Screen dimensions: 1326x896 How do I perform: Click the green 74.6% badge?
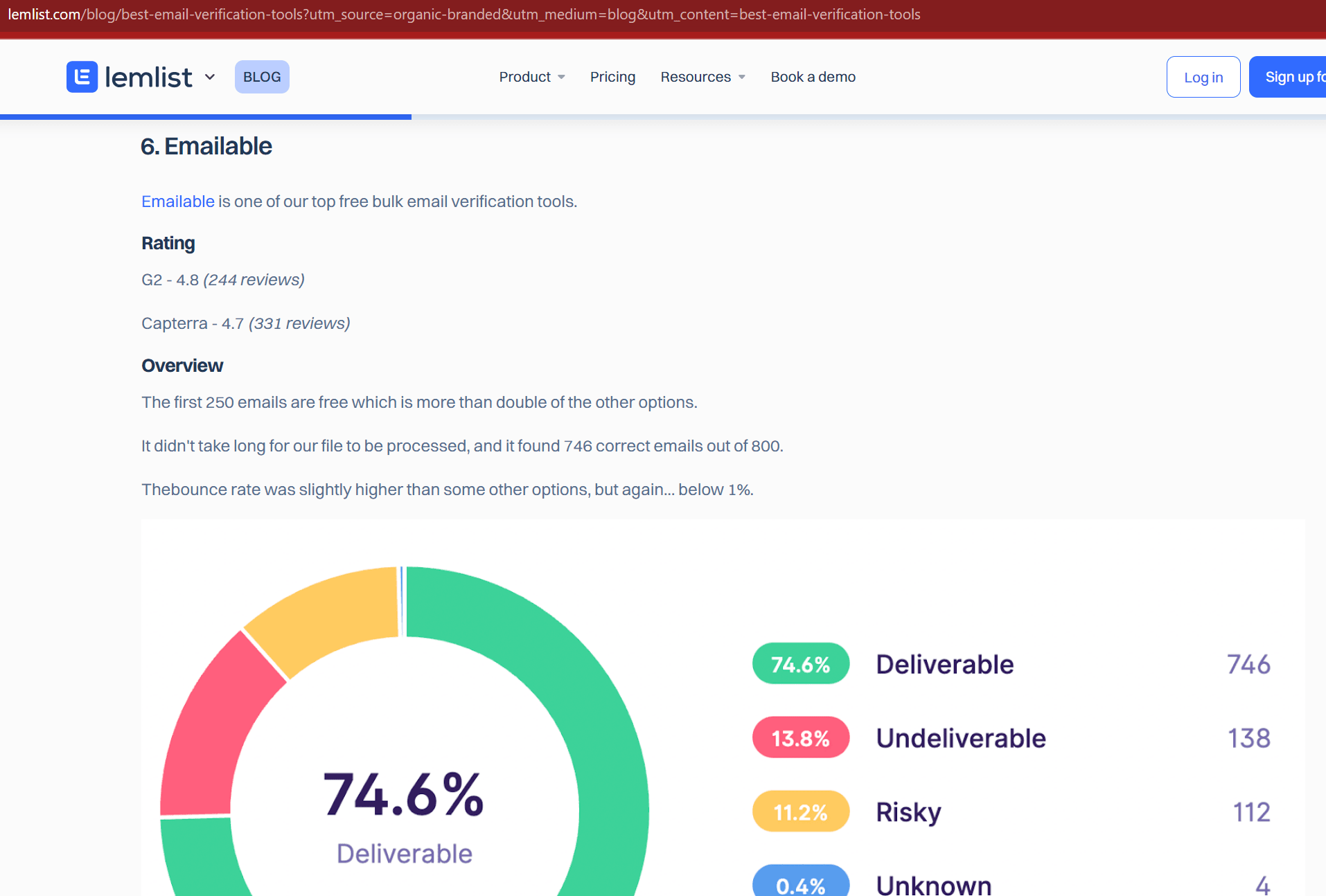point(801,663)
